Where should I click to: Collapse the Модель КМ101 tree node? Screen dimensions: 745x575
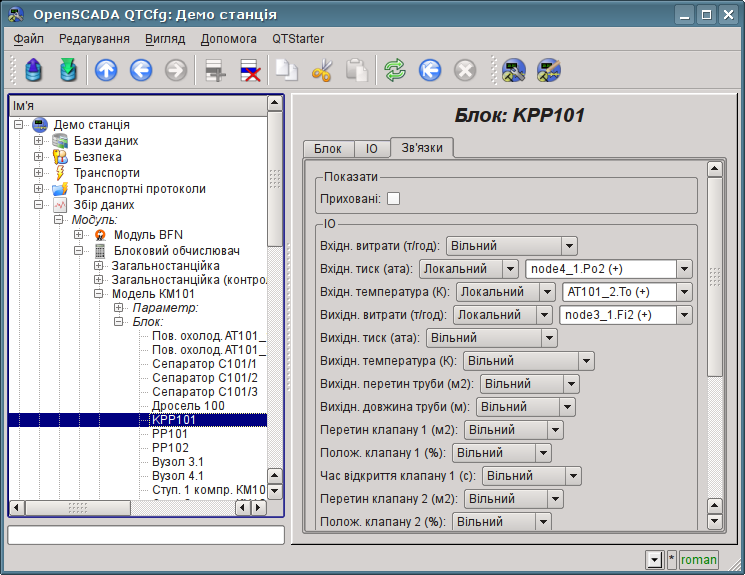point(99,295)
